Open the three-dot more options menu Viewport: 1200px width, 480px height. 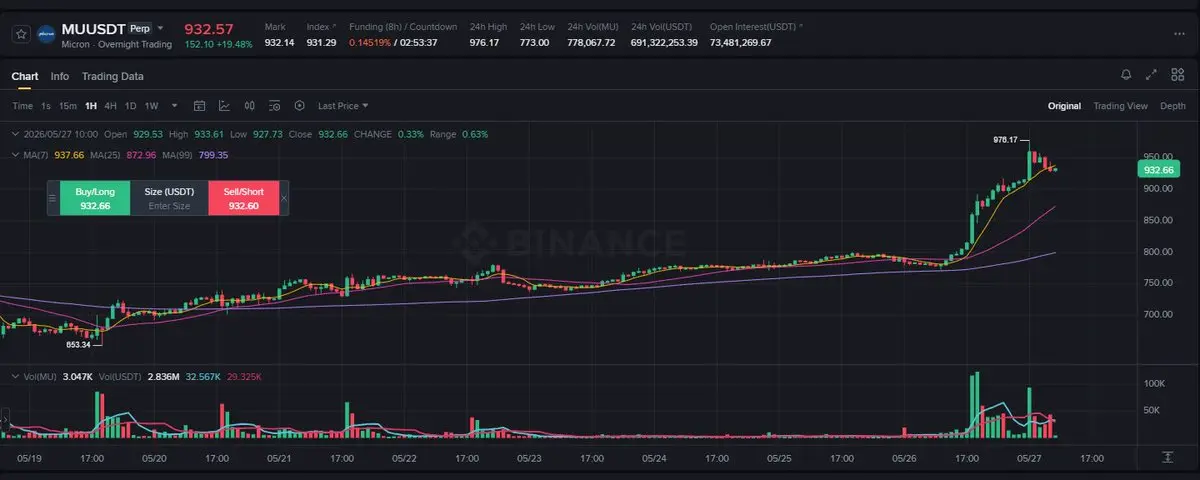click(1179, 33)
